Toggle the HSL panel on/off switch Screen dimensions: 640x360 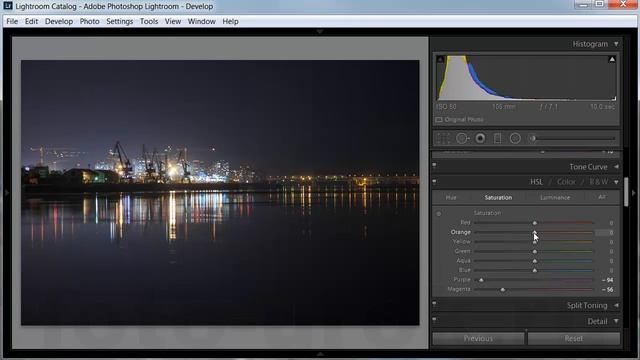434,181
